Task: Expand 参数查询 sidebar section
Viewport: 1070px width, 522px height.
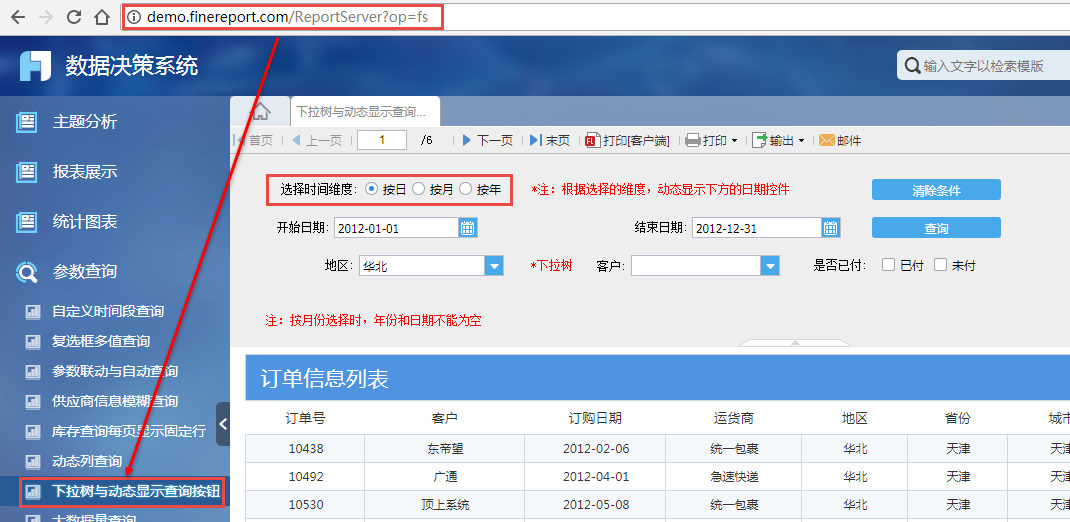Action: point(85,272)
